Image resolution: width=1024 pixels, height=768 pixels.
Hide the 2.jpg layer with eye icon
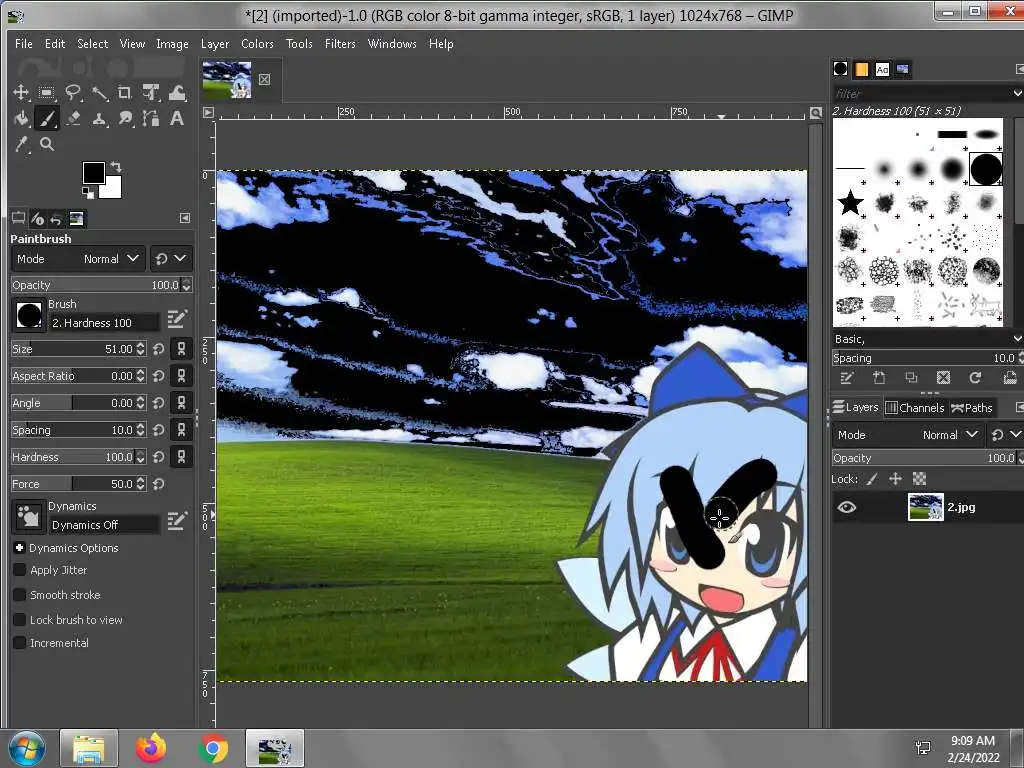847,507
